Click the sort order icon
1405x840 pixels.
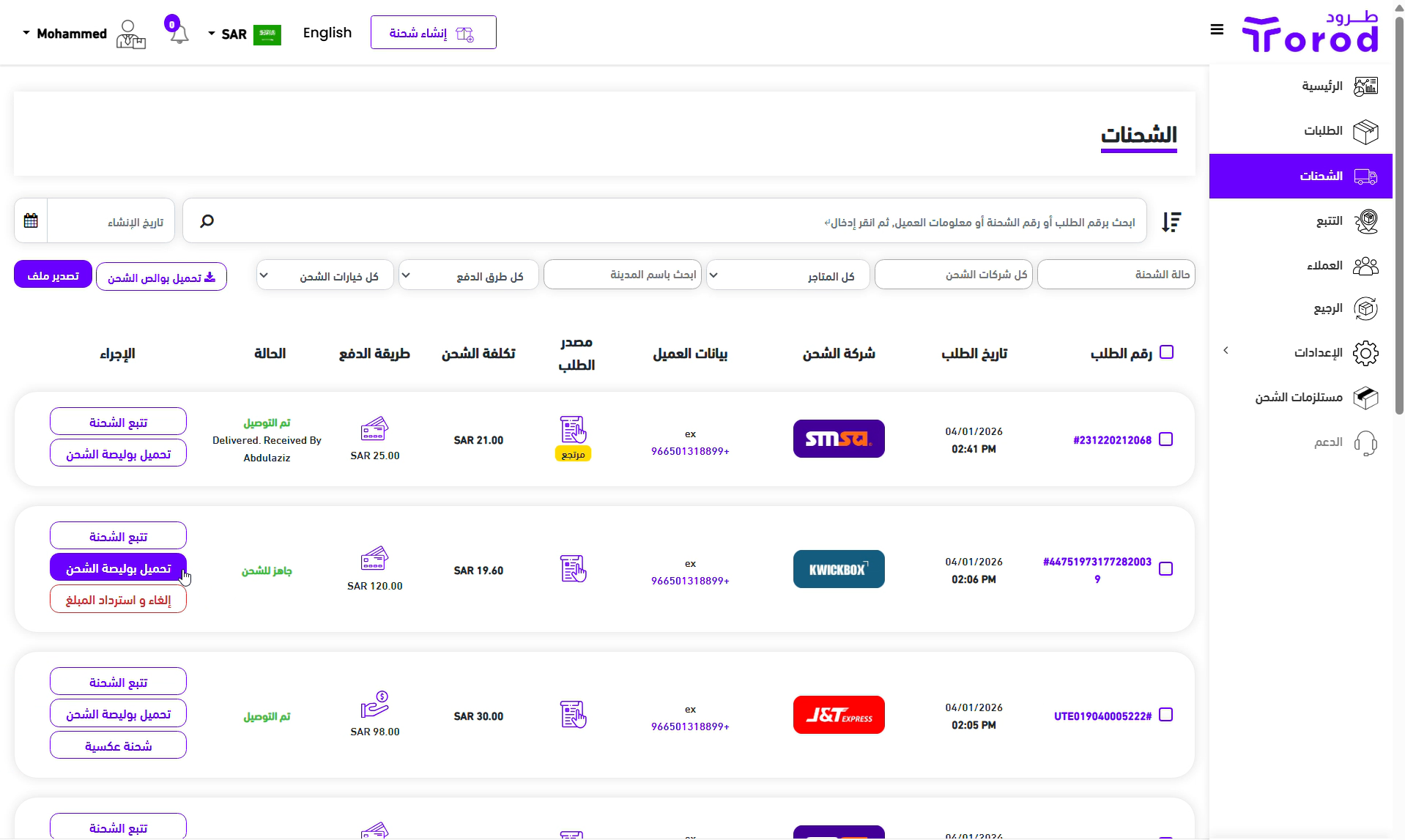(1171, 222)
